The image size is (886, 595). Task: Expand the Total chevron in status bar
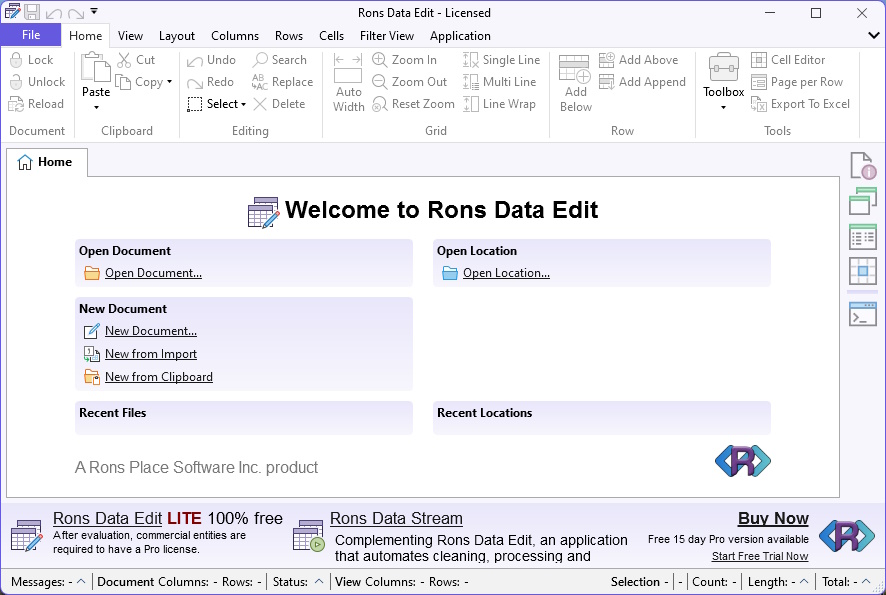click(x=866, y=581)
